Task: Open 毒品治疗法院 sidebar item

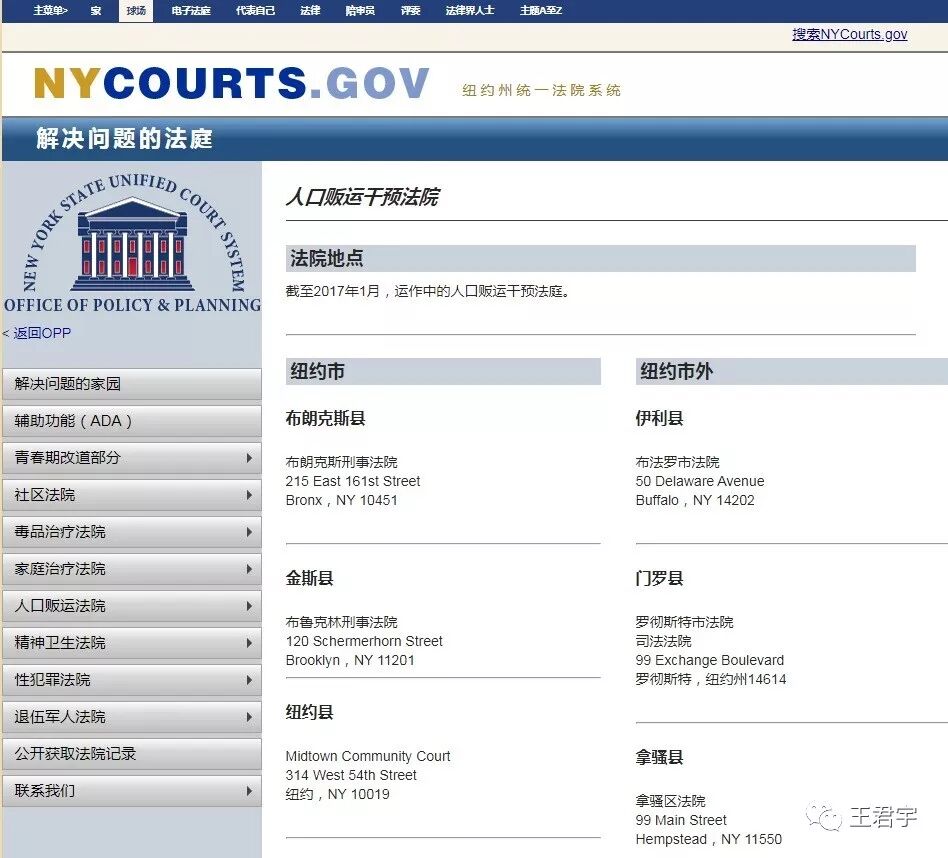Action: [132, 532]
